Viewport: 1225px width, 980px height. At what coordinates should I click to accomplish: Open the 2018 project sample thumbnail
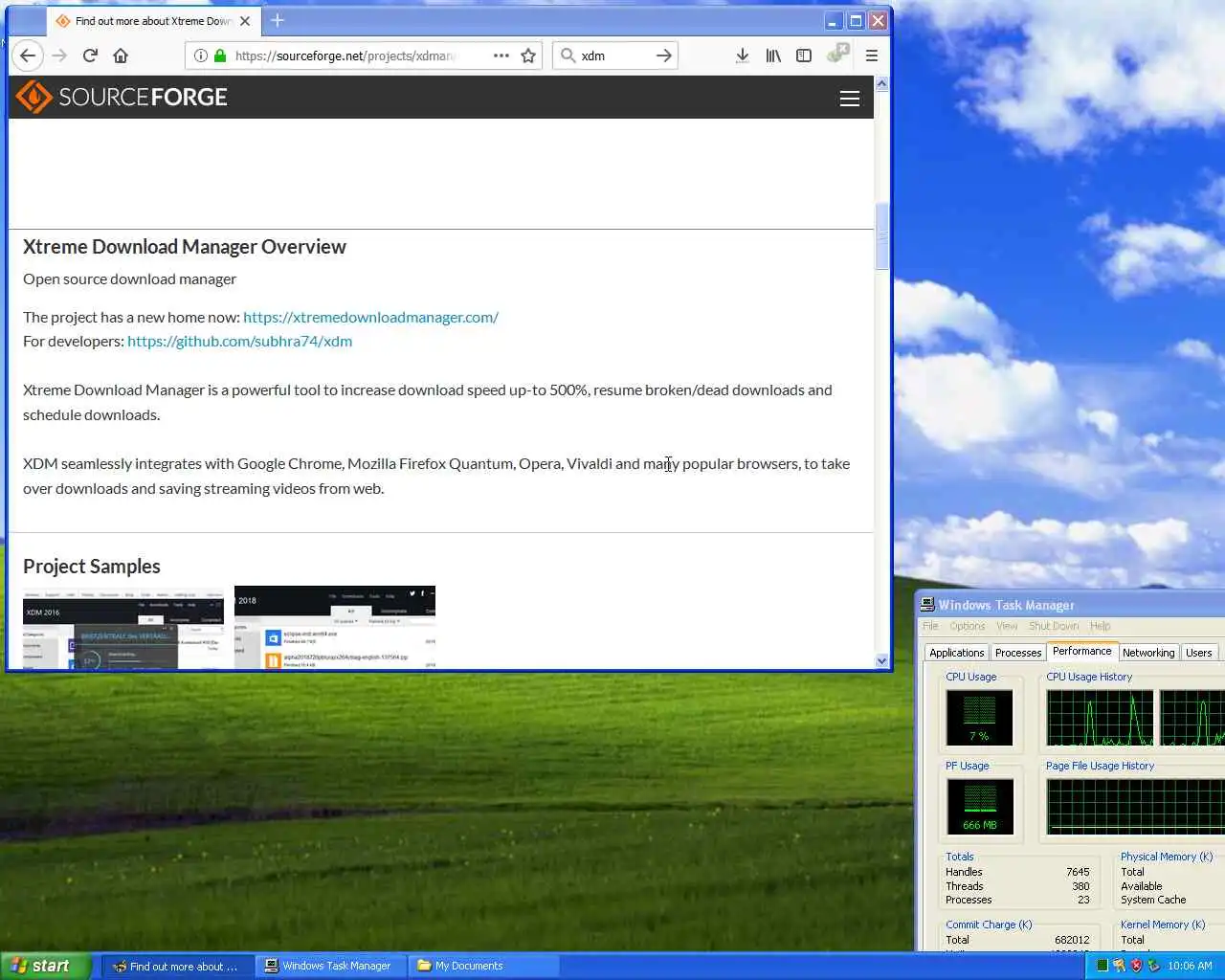tap(335, 627)
